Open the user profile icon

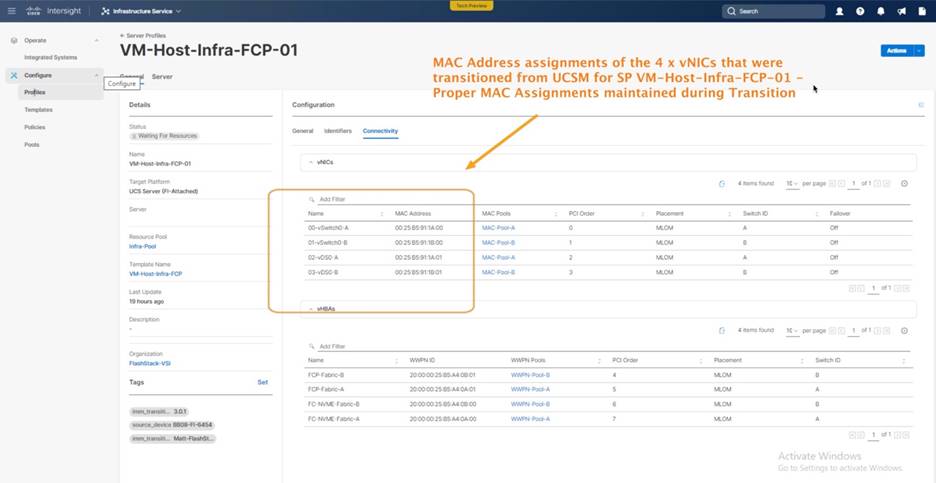[839, 11]
